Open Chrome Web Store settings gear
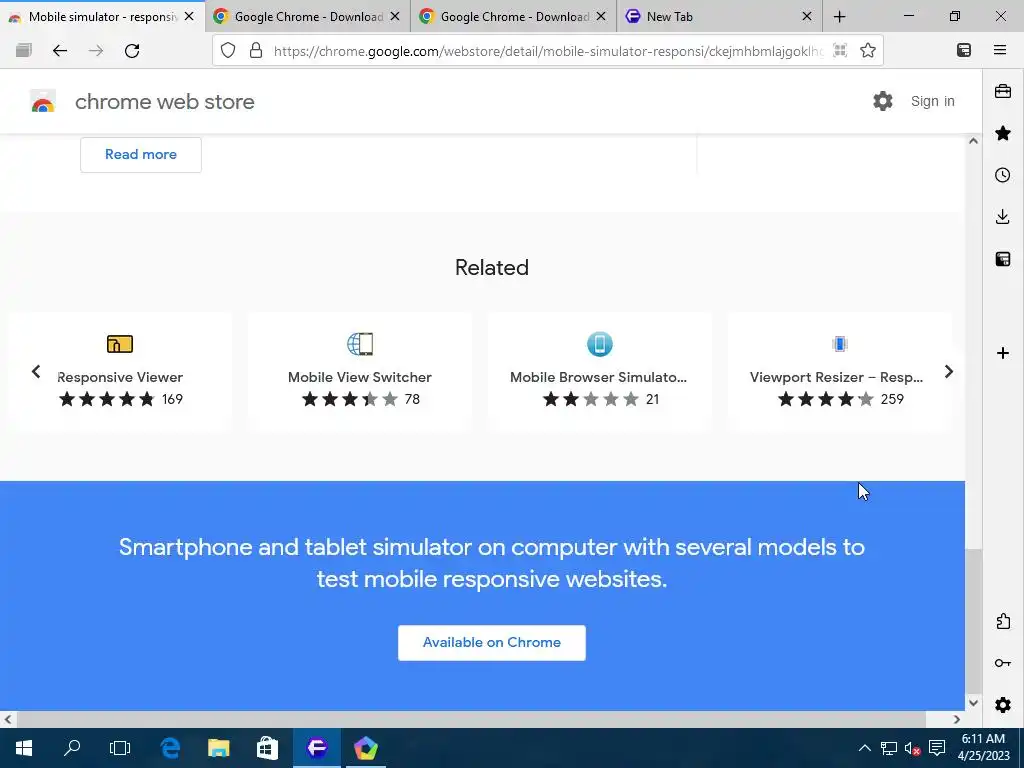 point(883,101)
